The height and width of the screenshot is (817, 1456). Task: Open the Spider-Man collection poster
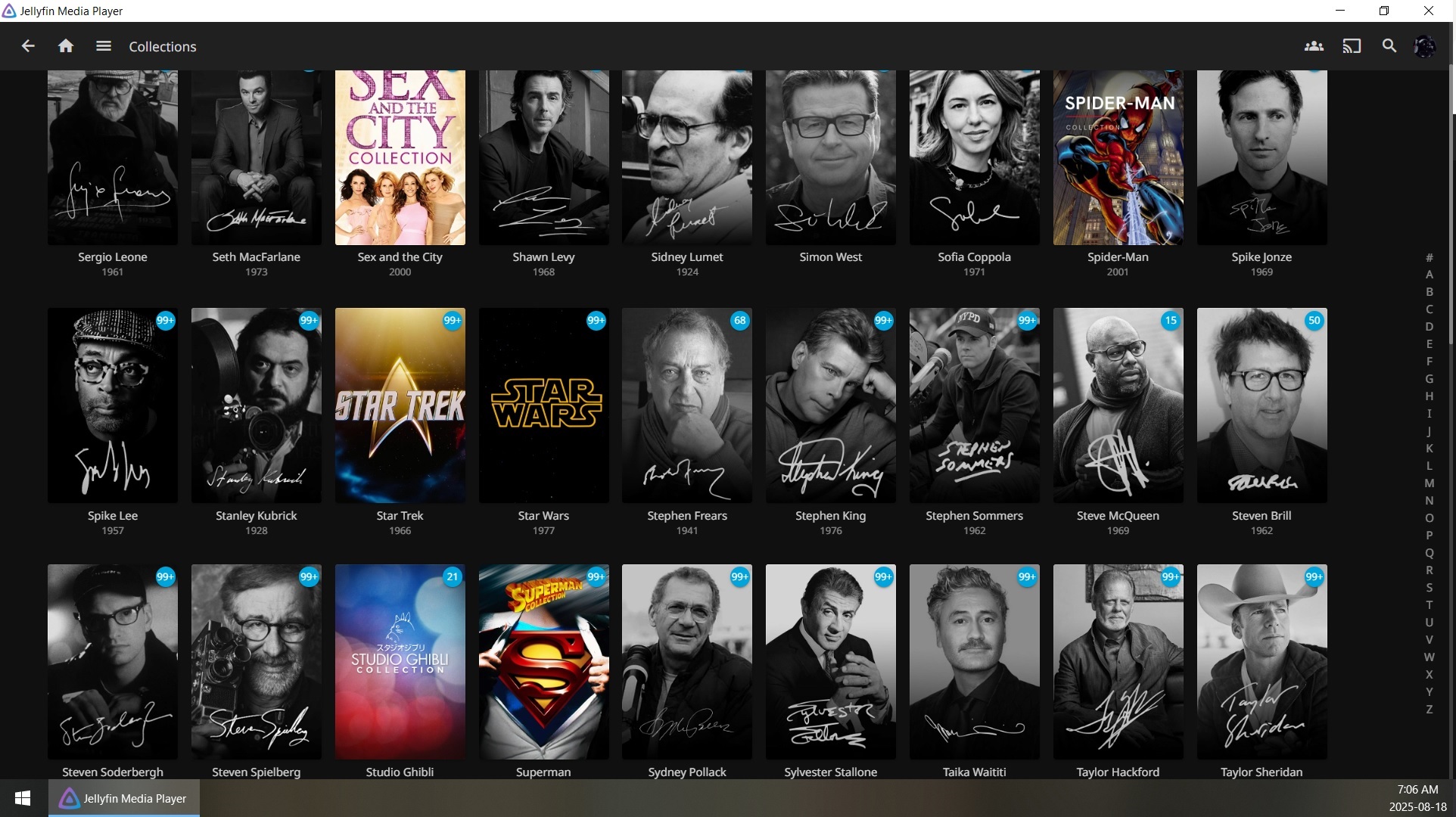pyautogui.click(x=1118, y=157)
